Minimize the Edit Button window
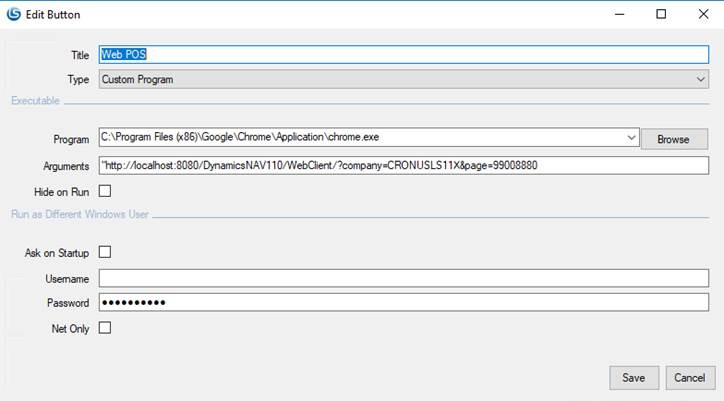The width and height of the screenshot is (724, 401). [615, 15]
